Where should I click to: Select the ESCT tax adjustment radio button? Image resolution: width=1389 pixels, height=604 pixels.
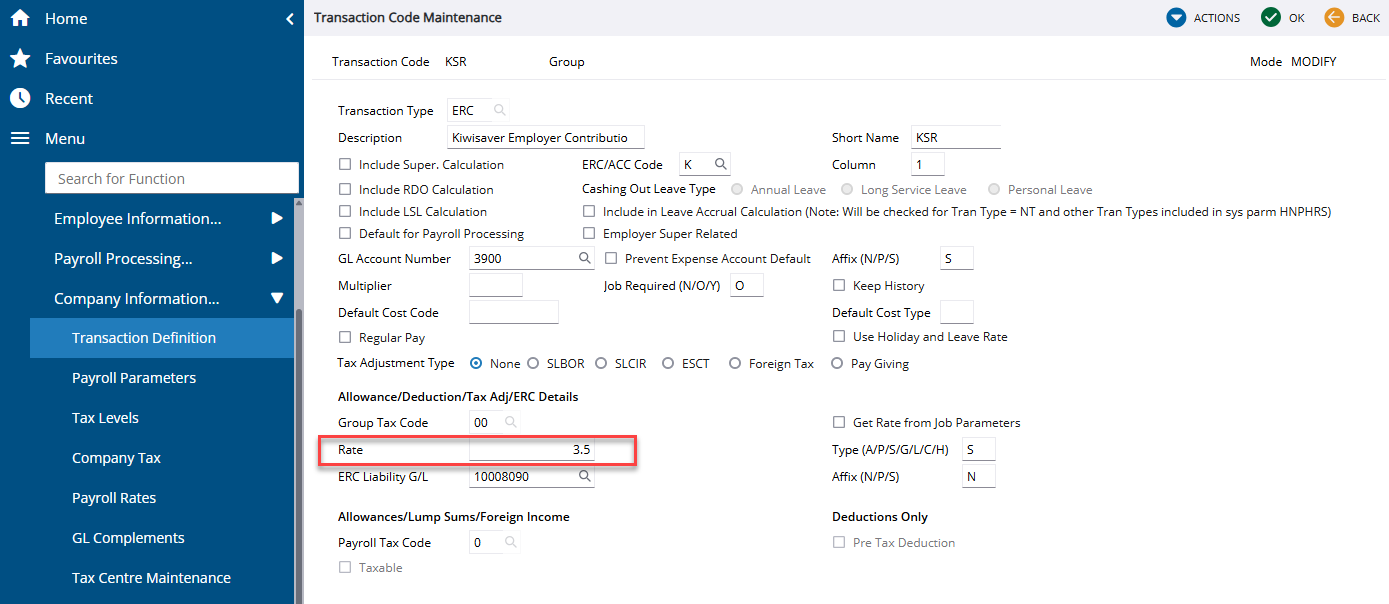coord(668,364)
